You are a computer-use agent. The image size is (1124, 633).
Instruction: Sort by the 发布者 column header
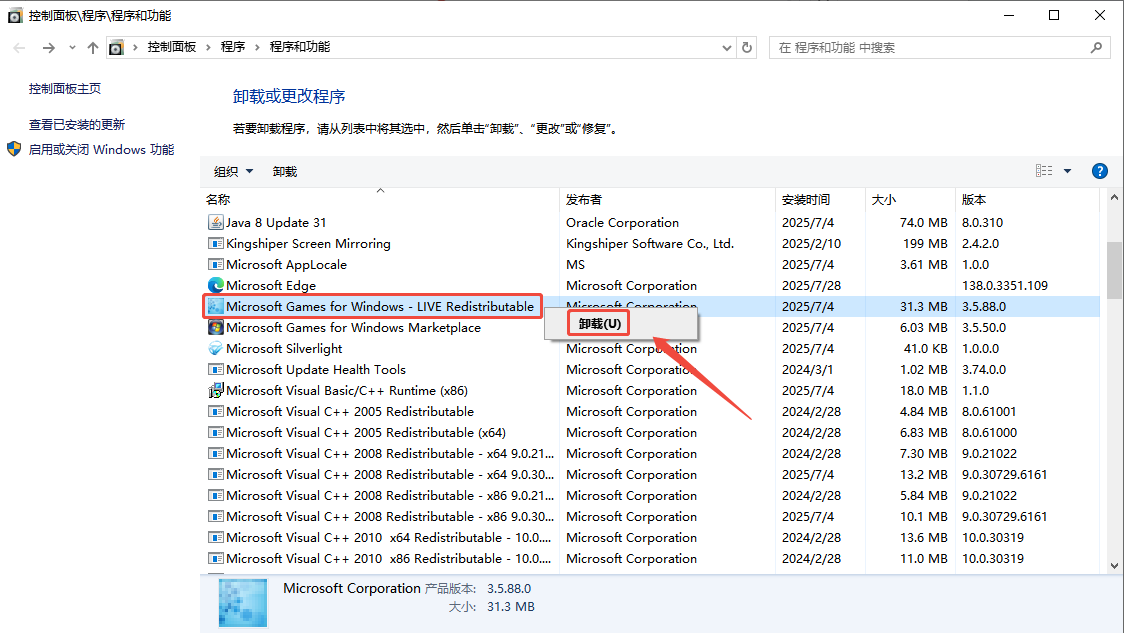pyautogui.click(x=667, y=200)
